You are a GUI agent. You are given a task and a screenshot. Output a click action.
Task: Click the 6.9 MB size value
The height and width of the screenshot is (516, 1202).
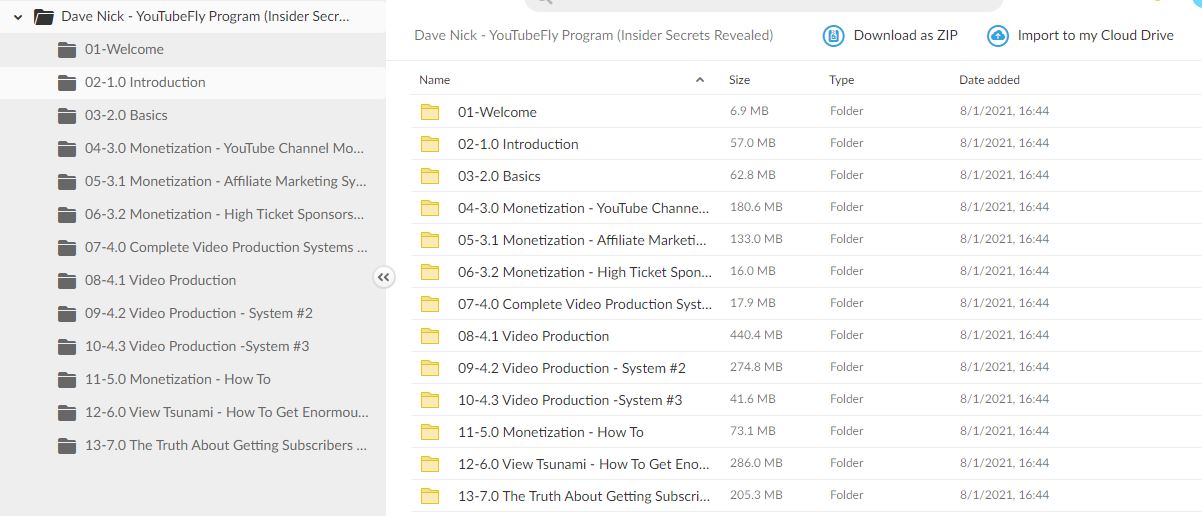coord(749,111)
